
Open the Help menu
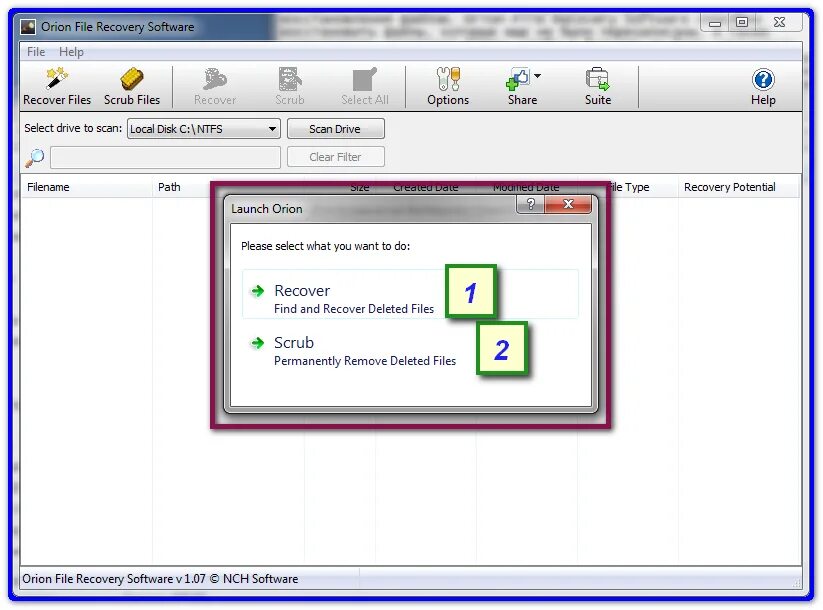tap(71, 52)
